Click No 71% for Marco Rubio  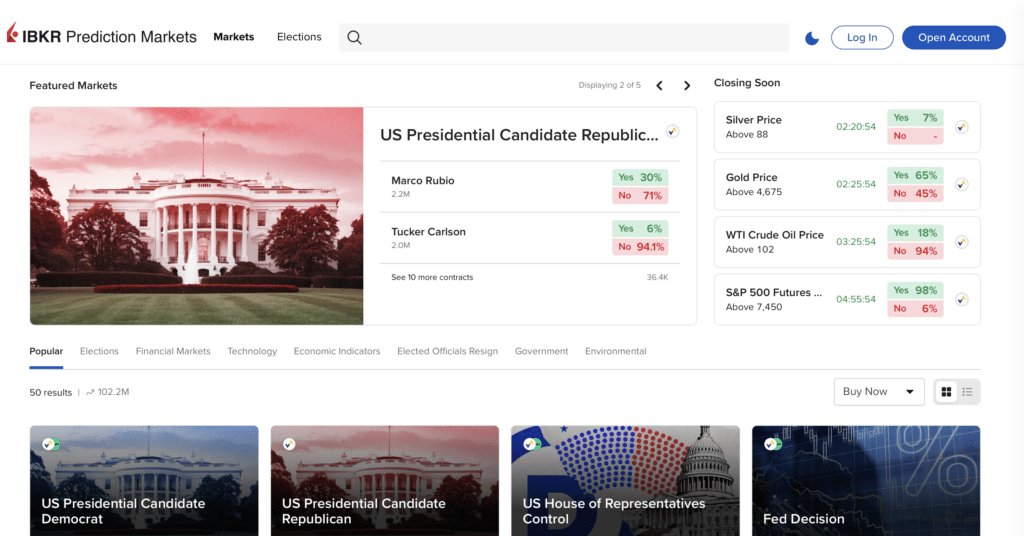tap(640, 195)
